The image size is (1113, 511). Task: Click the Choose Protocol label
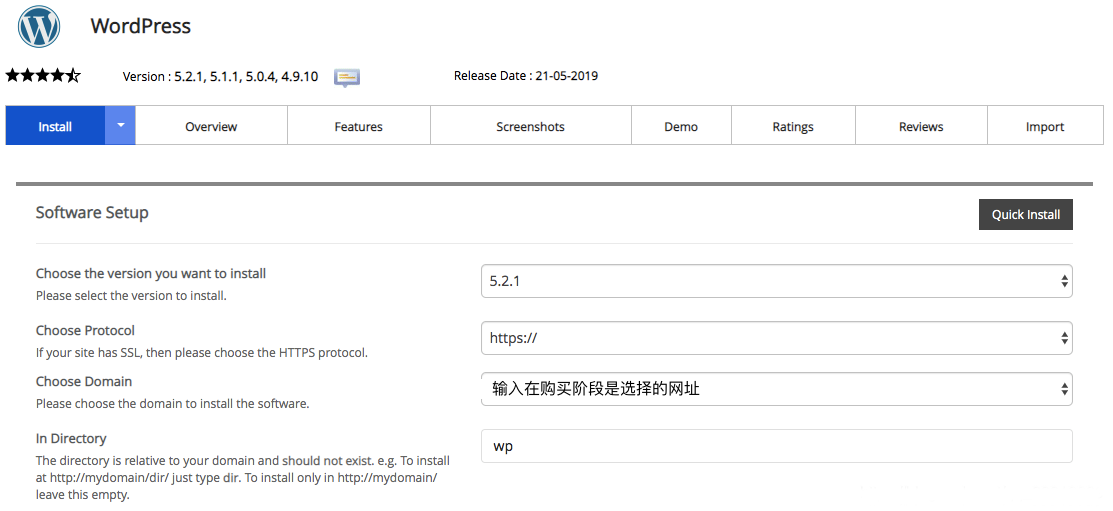pos(85,331)
